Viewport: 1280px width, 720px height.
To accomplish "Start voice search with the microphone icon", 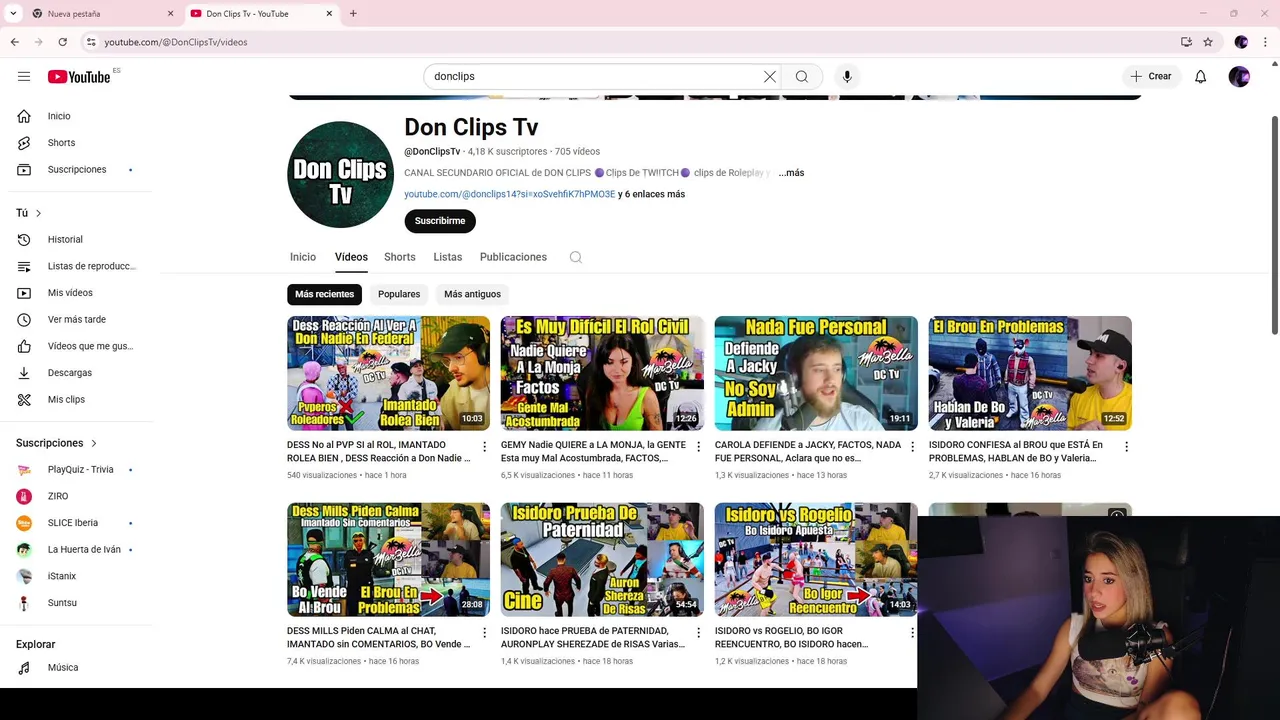I will click(847, 76).
